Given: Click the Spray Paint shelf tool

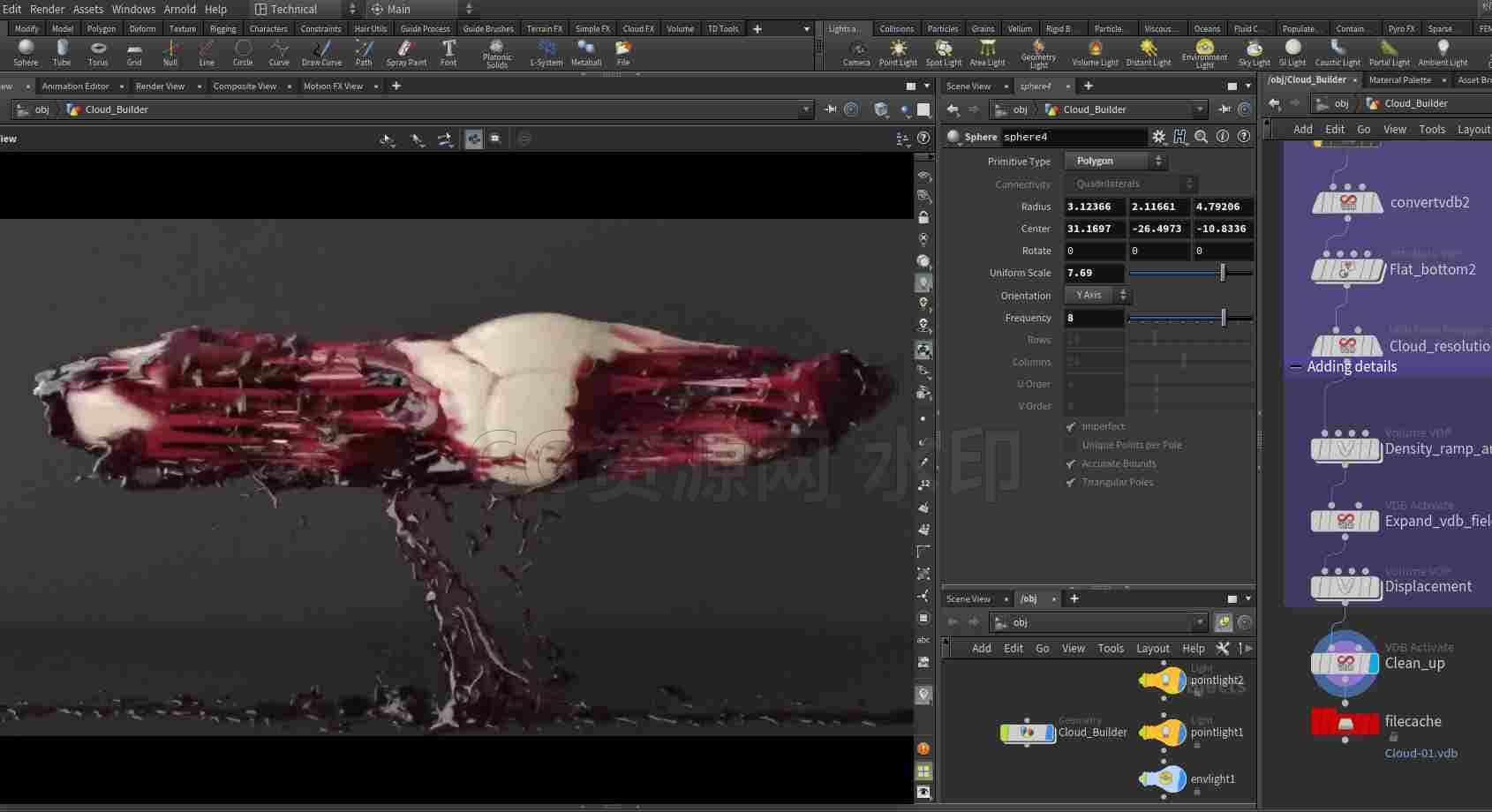Looking at the screenshot, I should pos(406,53).
